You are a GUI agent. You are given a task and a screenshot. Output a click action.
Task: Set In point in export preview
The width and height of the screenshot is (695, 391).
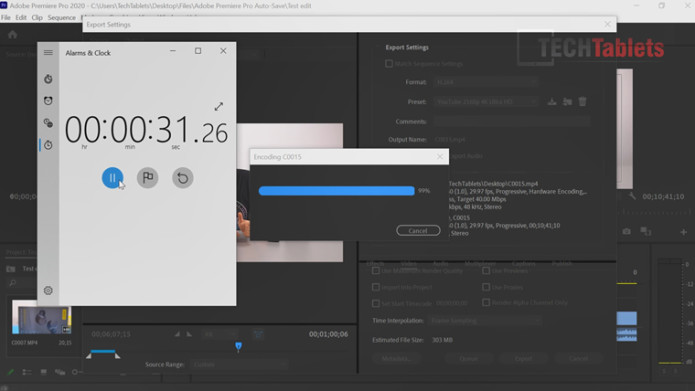tap(177, 334)
